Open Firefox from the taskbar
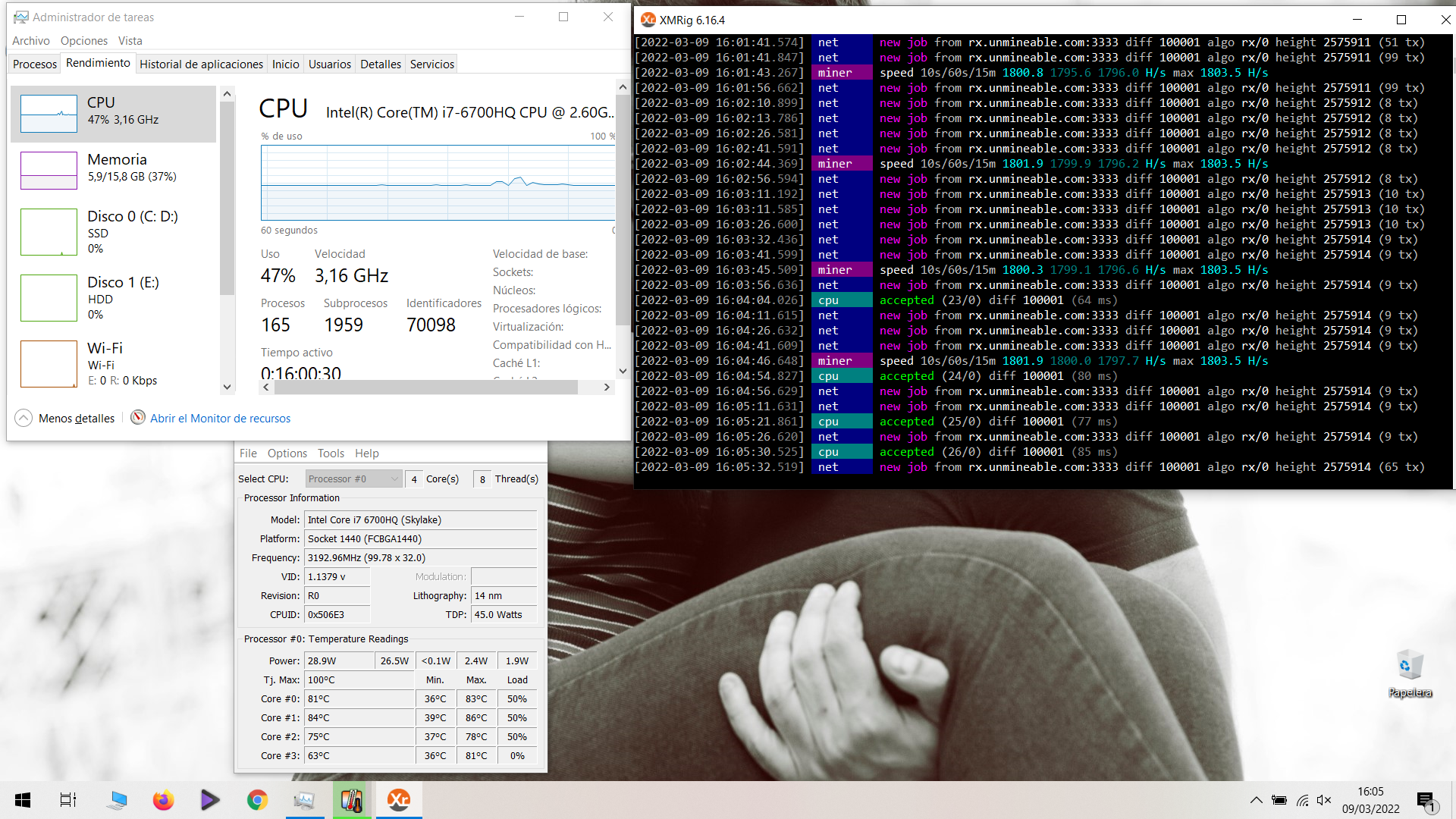The height and width of the screenshot is (819, 1456). 163,800
